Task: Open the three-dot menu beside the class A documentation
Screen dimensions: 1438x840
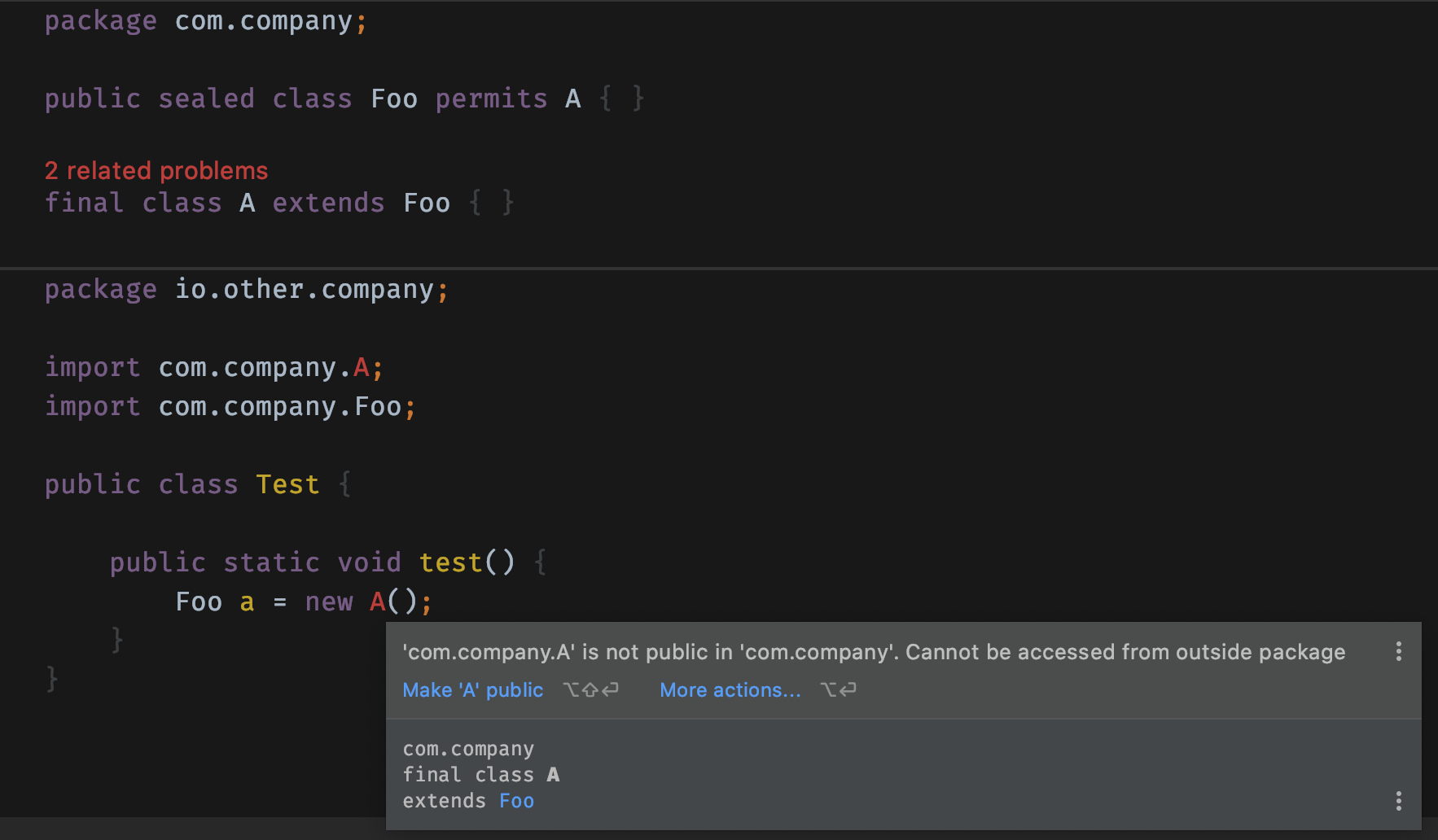Action: click(x=1398, y=801)
